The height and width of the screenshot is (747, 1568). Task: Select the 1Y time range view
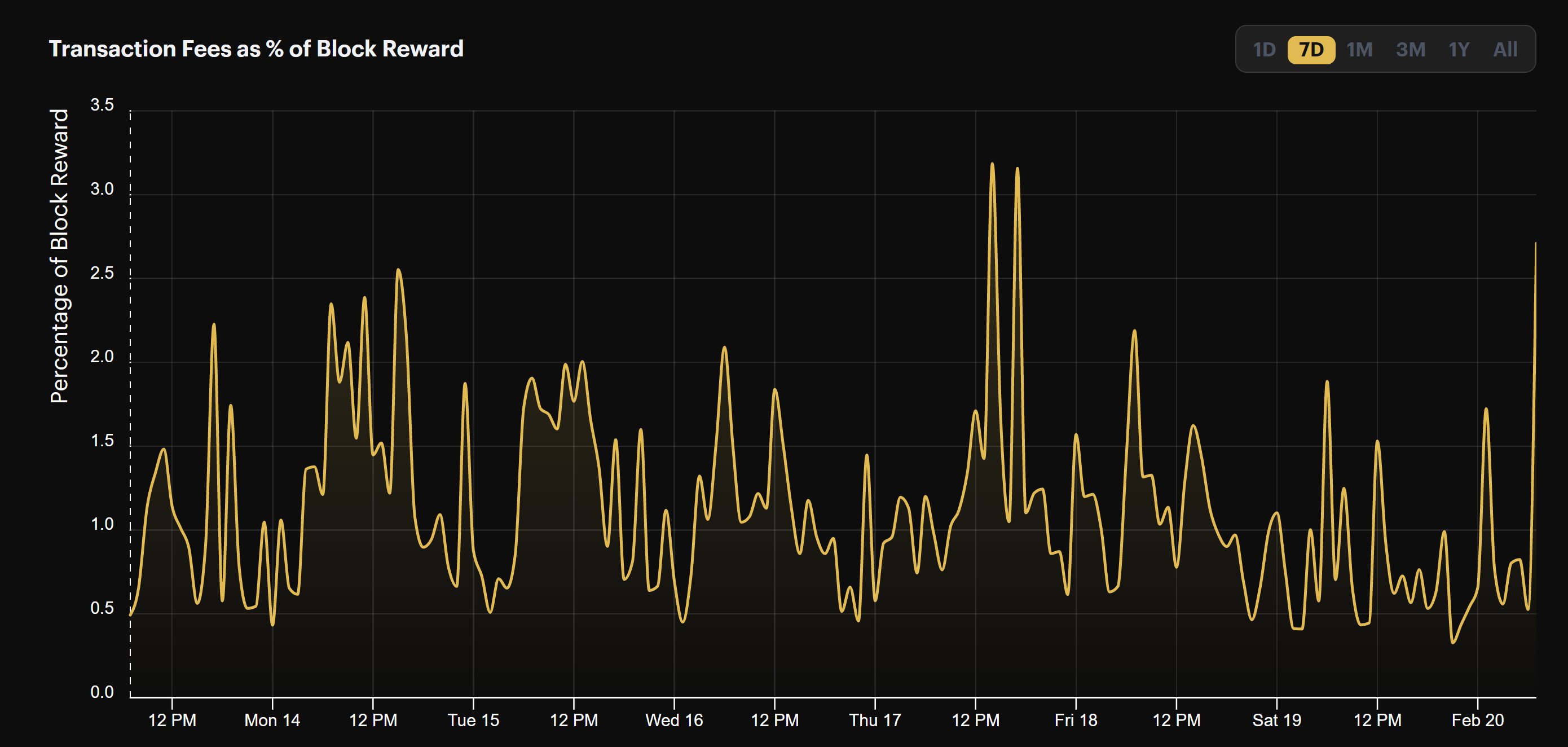tap(1459, 47)
